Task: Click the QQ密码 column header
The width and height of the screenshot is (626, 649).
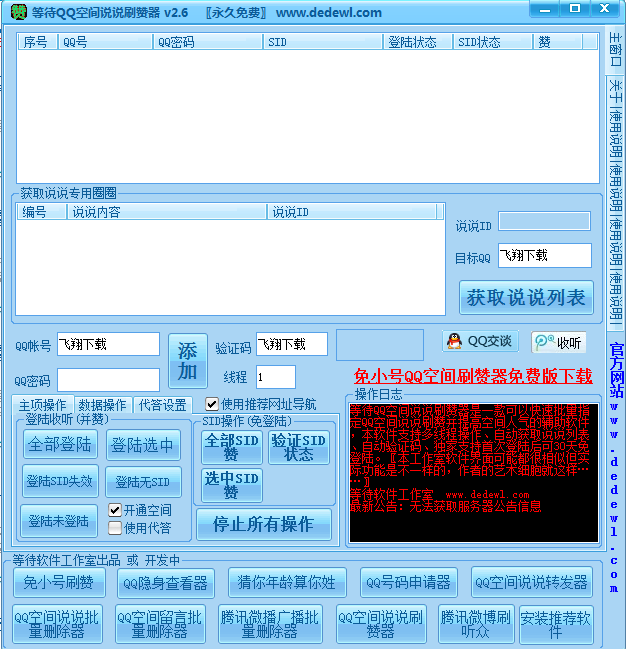Action: tap(208, 42)
